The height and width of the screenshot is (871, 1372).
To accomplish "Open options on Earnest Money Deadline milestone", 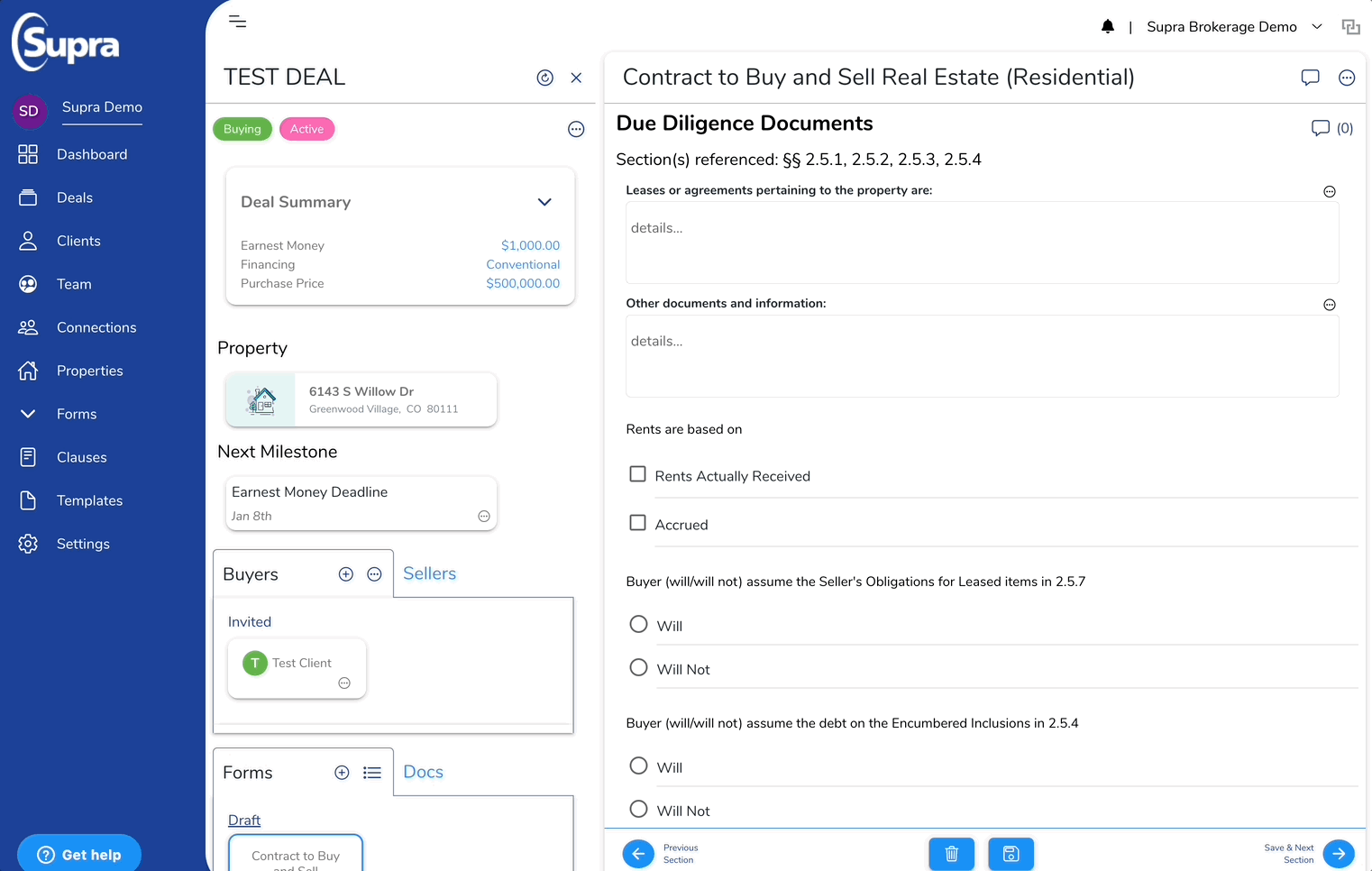I will pos(484,517).
